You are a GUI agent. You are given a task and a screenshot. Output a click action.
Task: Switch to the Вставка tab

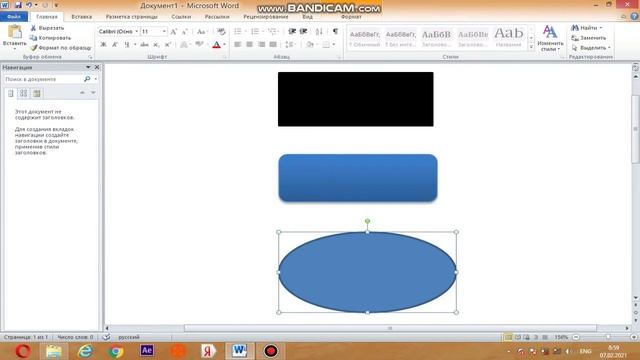click(82, 17)
